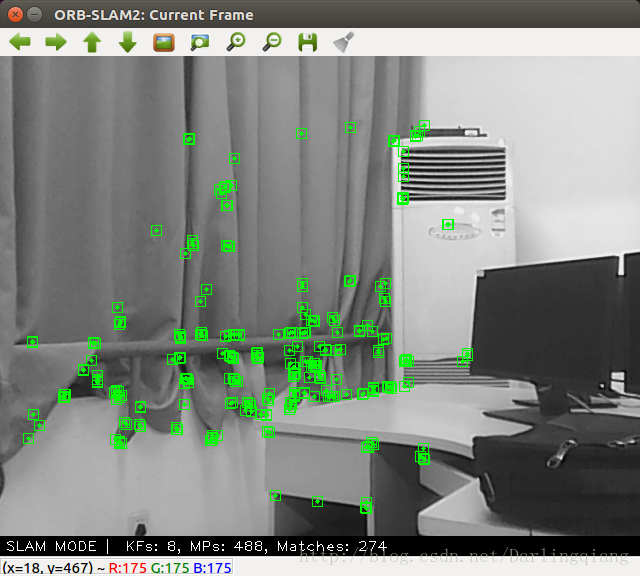
Task: Close the ORB-SLAM2 Current Frame window
Action: (15, 15)
